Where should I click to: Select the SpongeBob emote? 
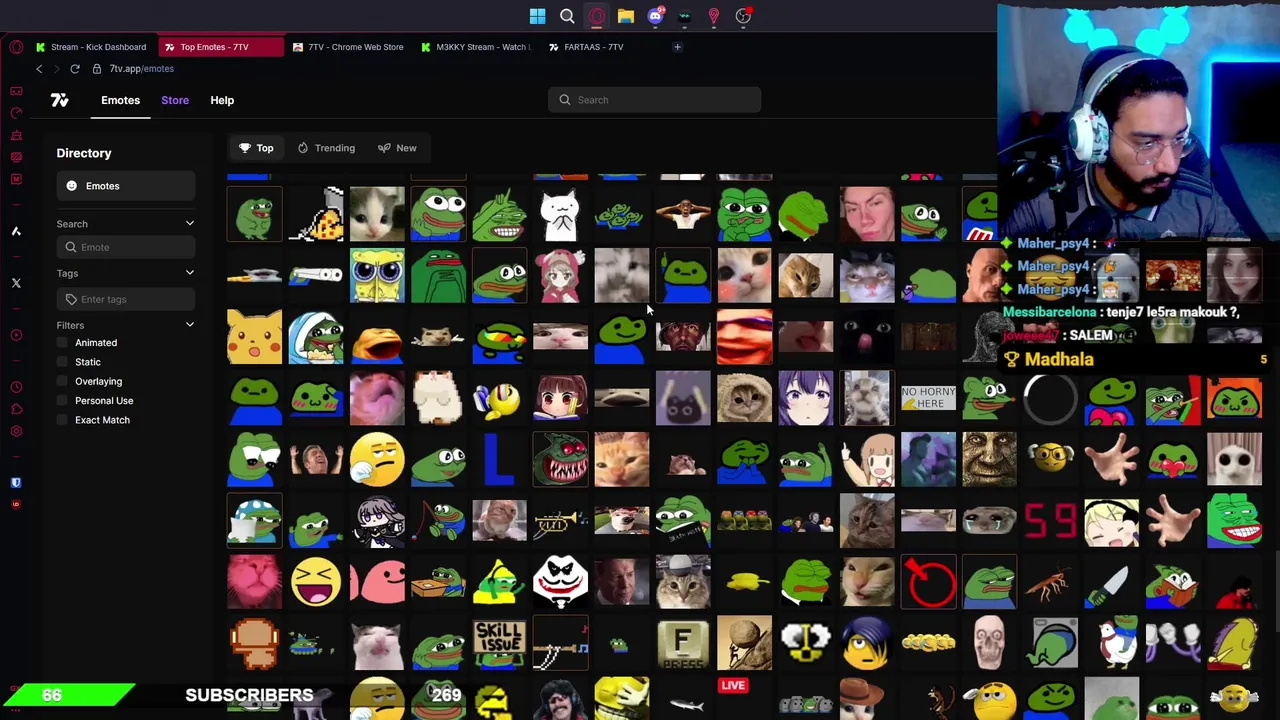click(x=377, y=275)
